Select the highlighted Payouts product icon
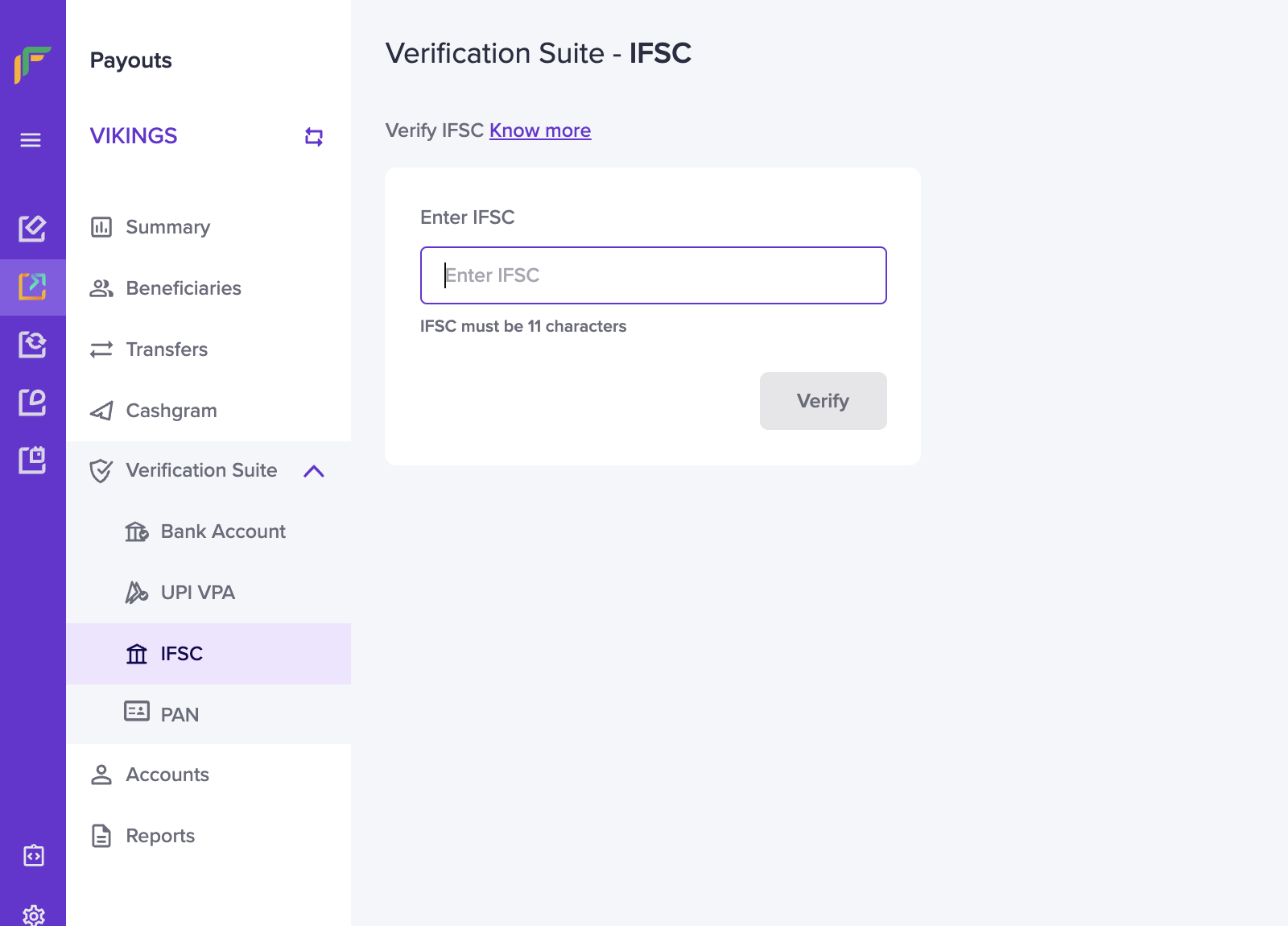Image resolution: width=1288 pixels, height=926 pixels. [x=32, y=287]
